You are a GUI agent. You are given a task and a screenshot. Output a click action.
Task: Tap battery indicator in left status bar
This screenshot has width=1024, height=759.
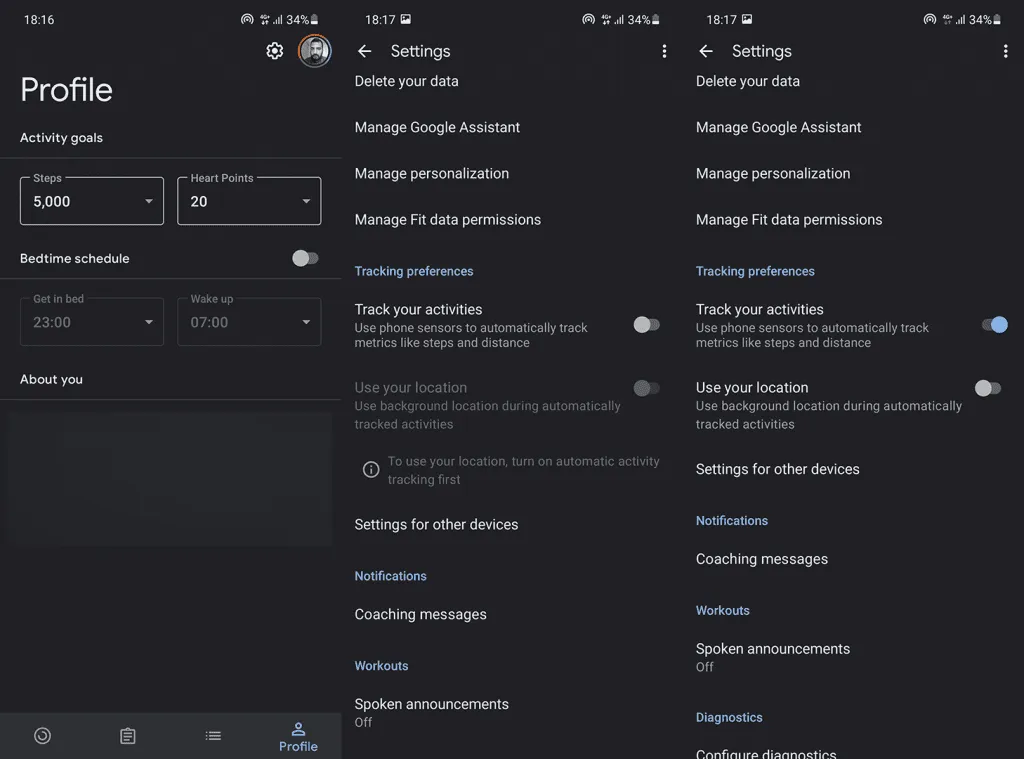click(315, 20)
